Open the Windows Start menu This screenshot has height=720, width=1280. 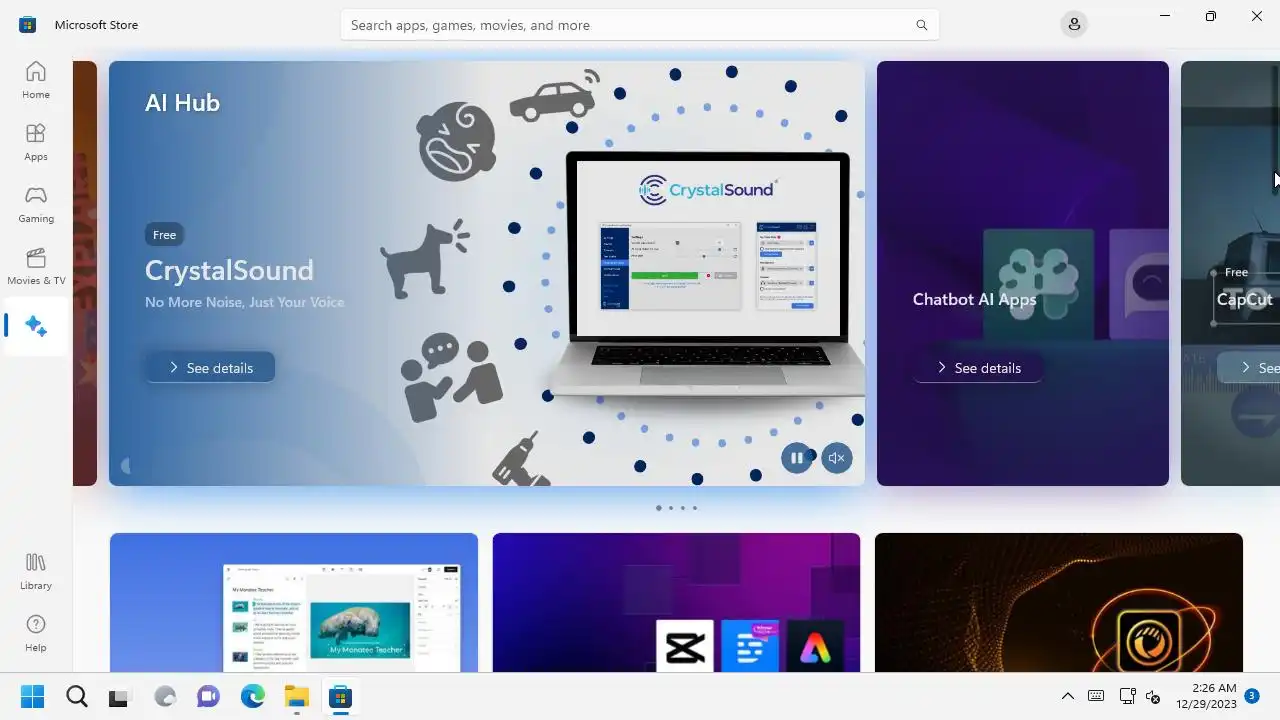tap(32, 697)
